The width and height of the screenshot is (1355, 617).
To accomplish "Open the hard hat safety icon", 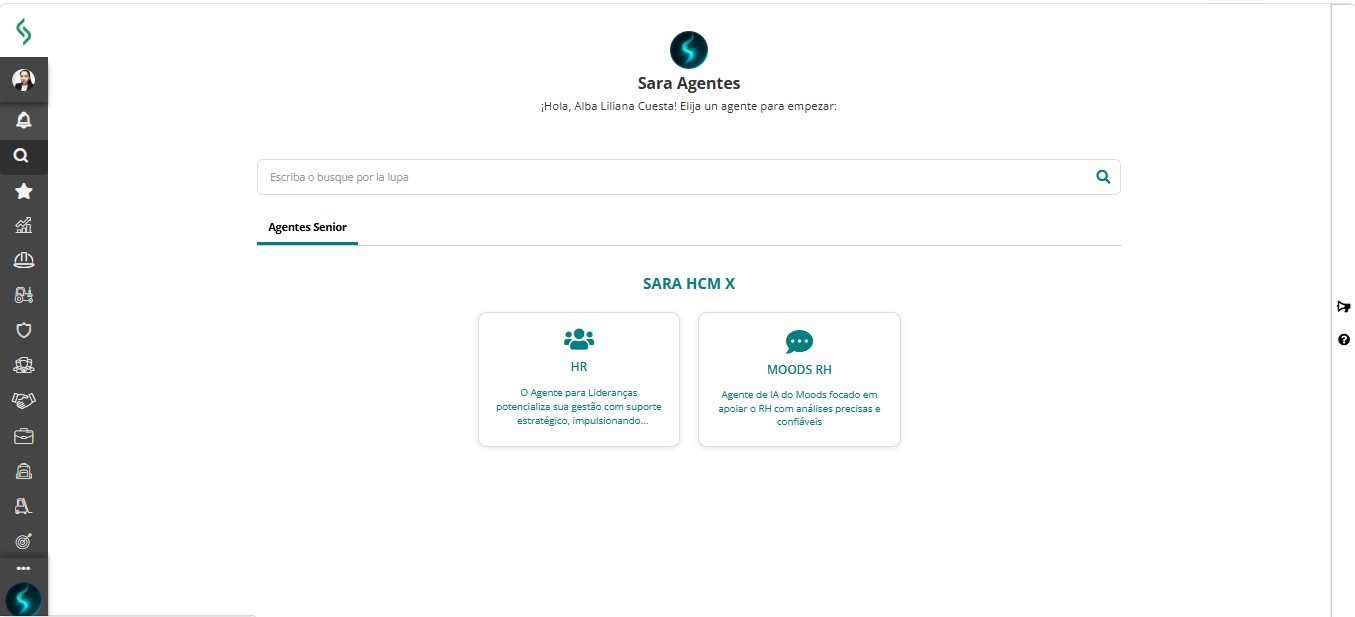I will point(23,260).
